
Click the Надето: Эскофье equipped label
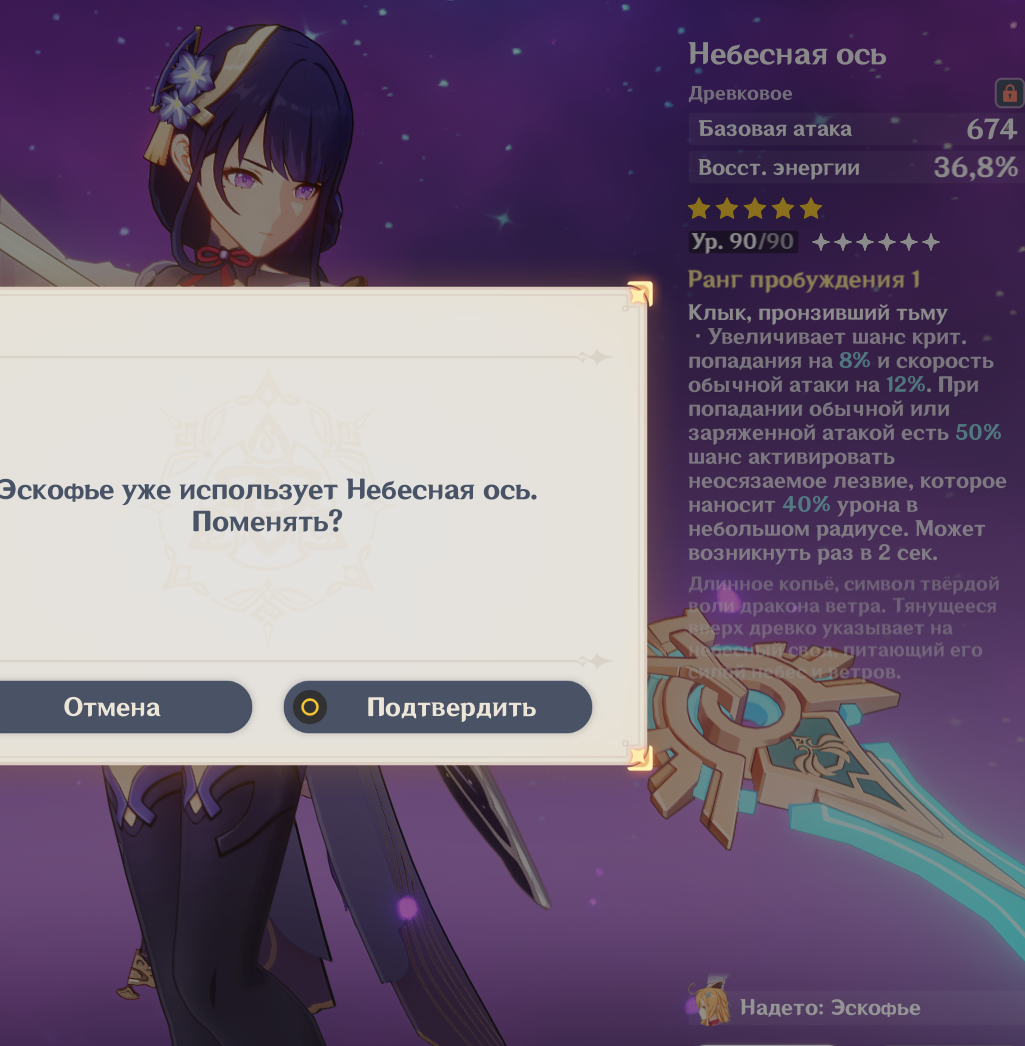(830, 1007)
